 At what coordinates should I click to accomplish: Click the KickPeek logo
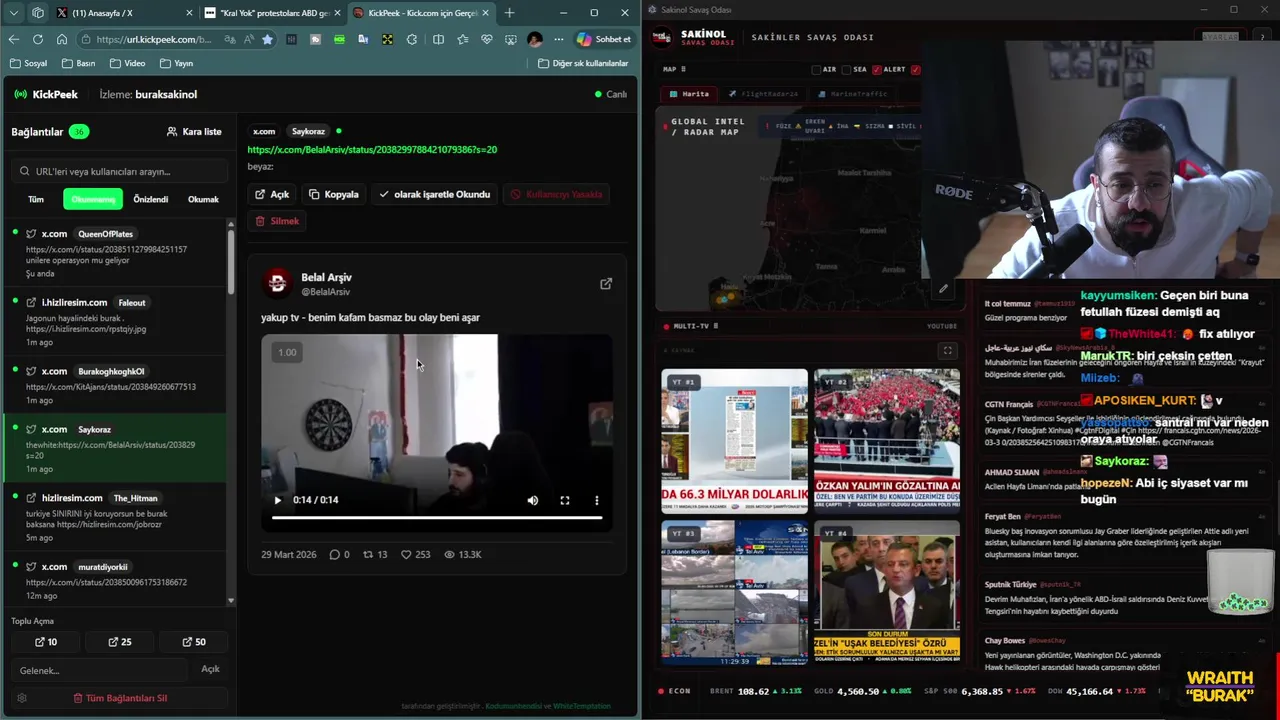pyautogui.click(x=46, y=94)
